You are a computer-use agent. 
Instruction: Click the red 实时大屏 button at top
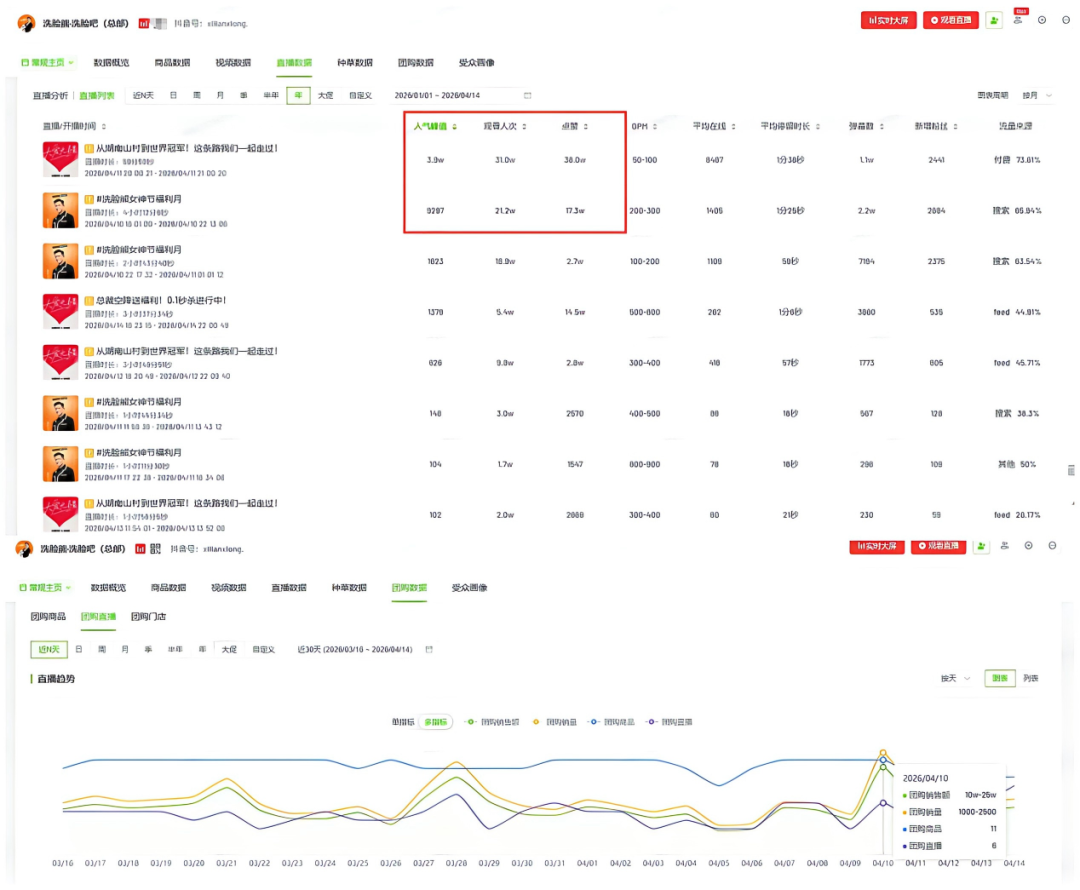click(888, 20)
